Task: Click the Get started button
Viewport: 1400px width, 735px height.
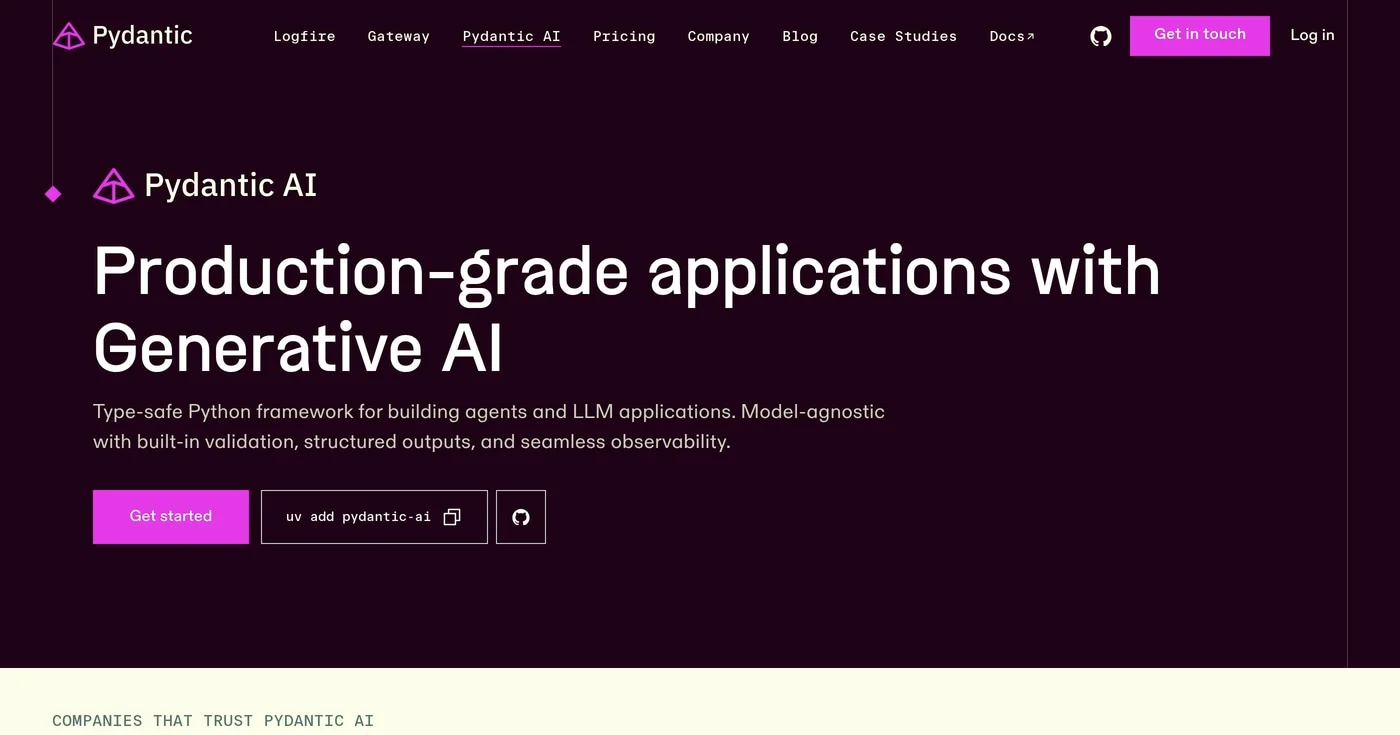Action: [171, 517]
